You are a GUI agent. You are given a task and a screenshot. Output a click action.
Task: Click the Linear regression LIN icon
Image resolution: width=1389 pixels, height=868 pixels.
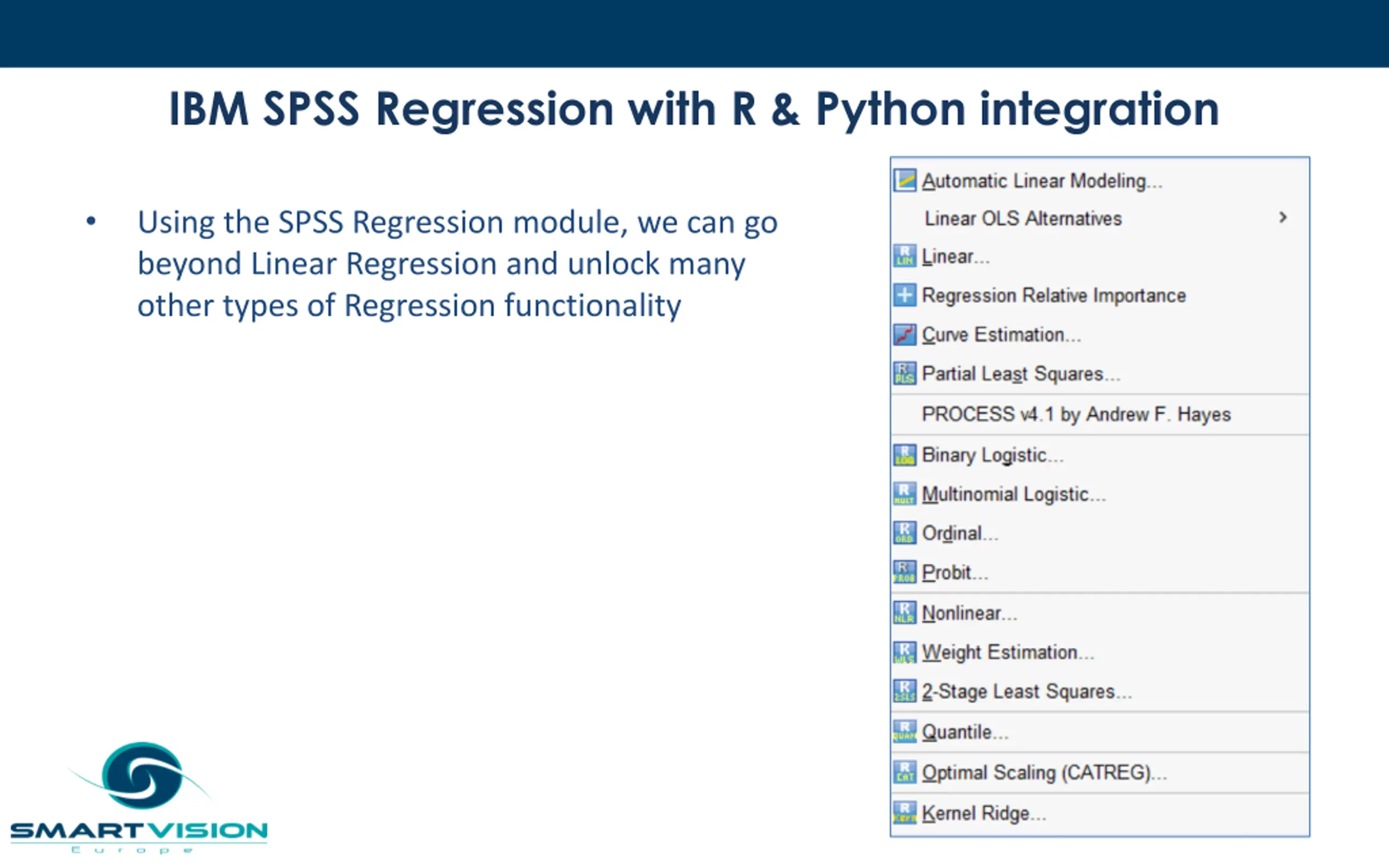(x=904, y=257)
